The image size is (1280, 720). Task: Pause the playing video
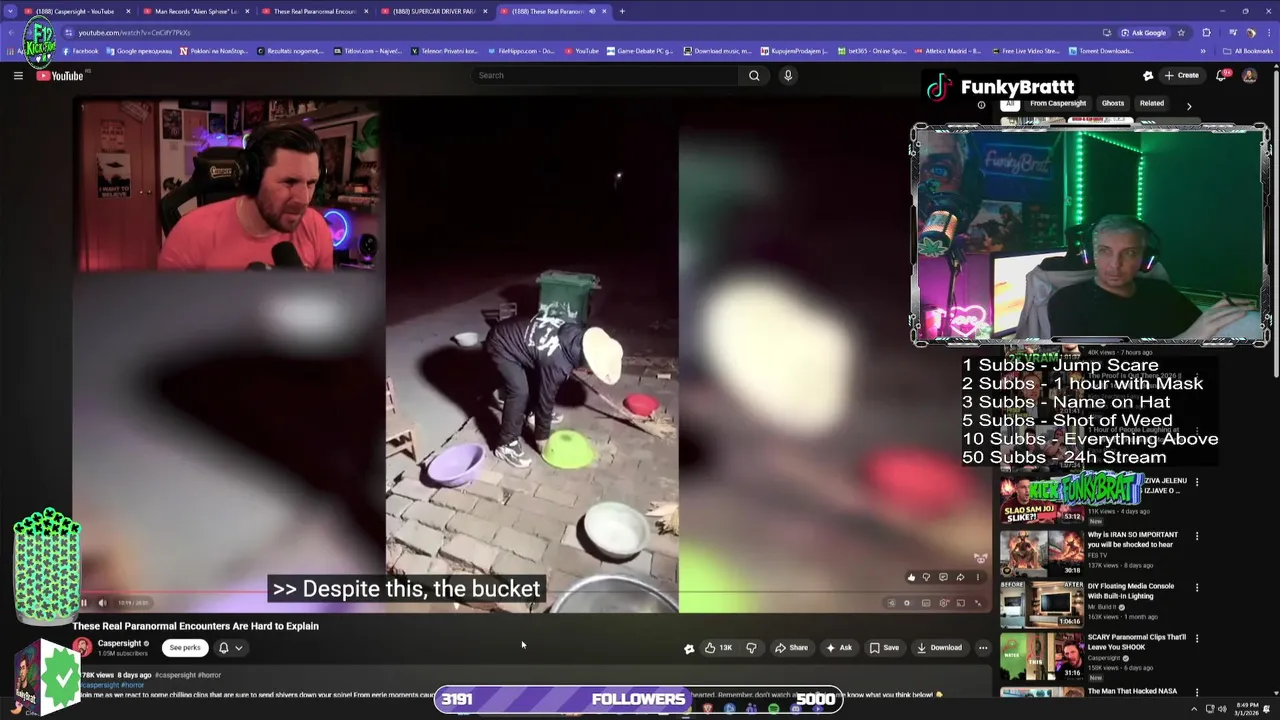[x=83, y=603]
